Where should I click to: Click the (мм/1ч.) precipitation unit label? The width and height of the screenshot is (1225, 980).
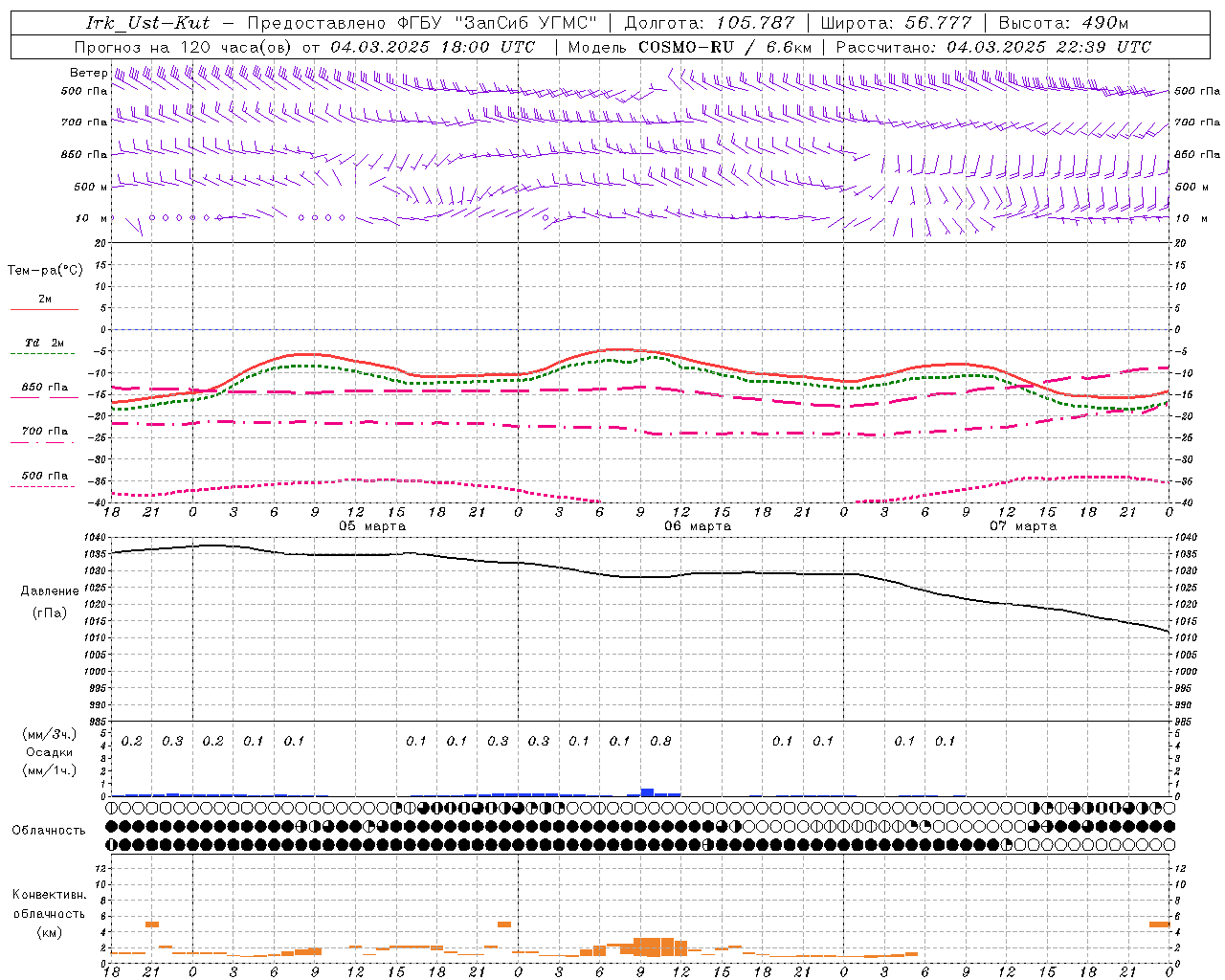pyautogui.click(x=50, y=770)
